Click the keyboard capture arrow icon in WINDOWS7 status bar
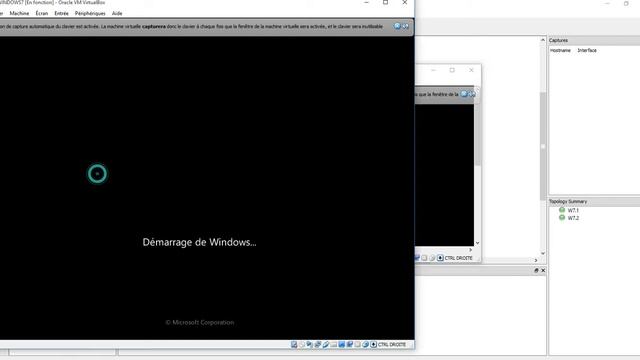 coord(373,344)
